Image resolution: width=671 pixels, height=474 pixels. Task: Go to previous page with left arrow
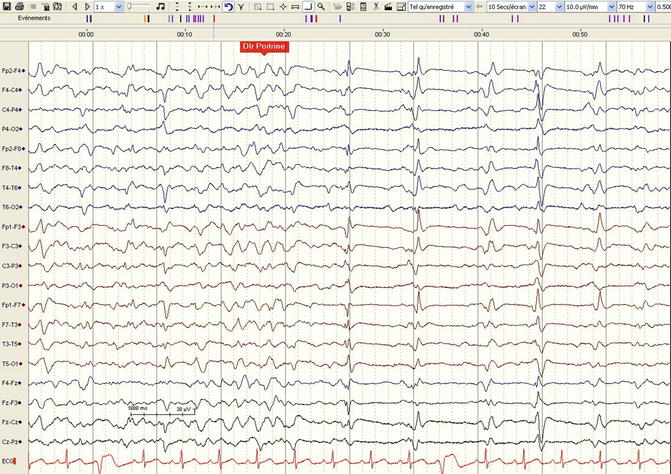75,6
